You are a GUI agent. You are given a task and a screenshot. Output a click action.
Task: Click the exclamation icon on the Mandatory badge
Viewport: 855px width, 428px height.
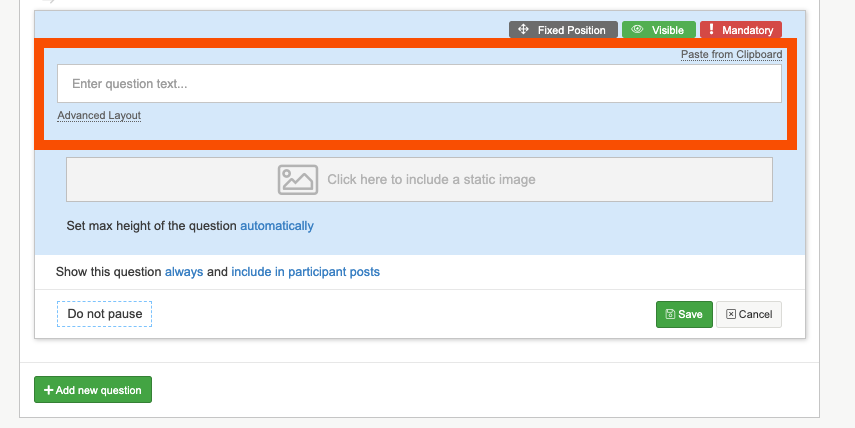(711, 30)
